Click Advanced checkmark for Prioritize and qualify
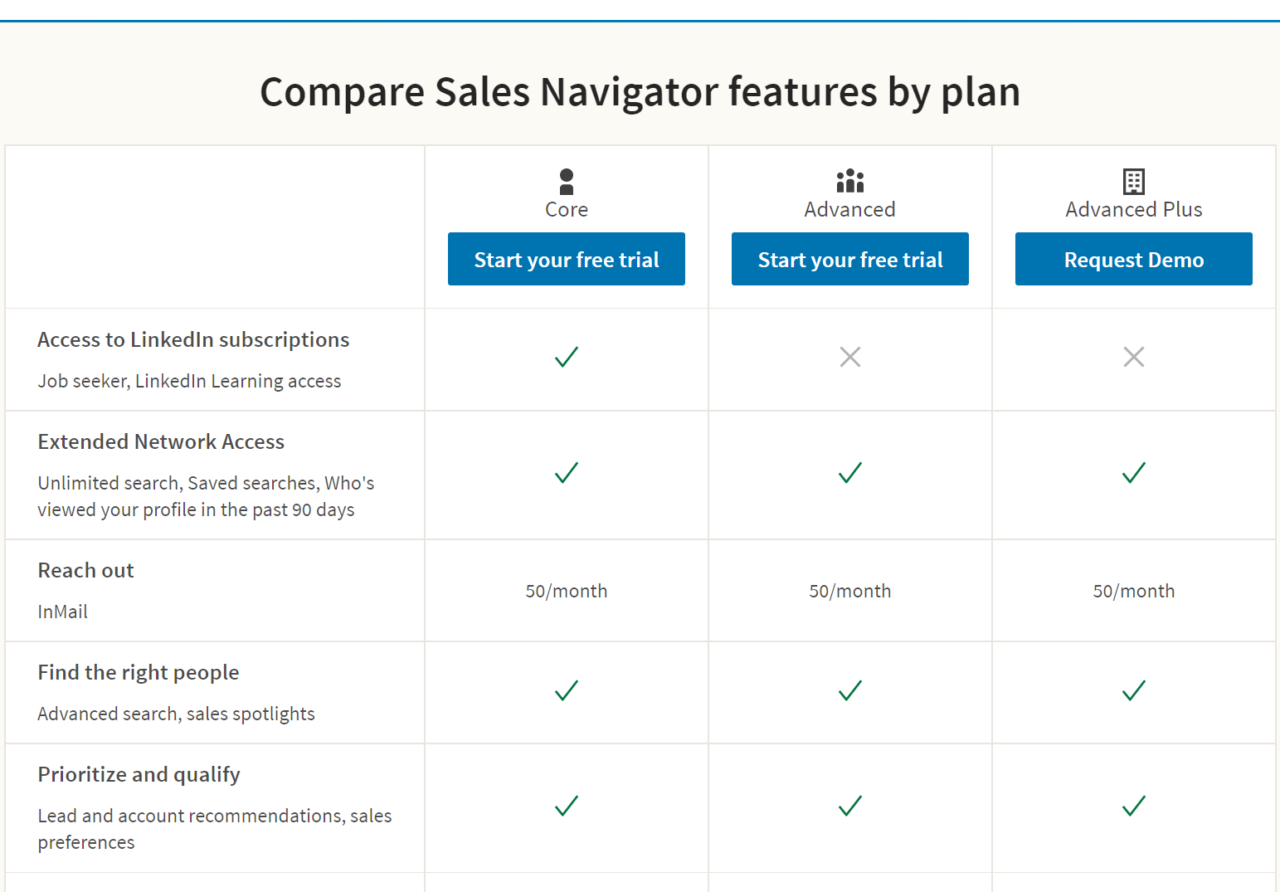Viewport: 1280px width, 892px height. coord(849,806)
